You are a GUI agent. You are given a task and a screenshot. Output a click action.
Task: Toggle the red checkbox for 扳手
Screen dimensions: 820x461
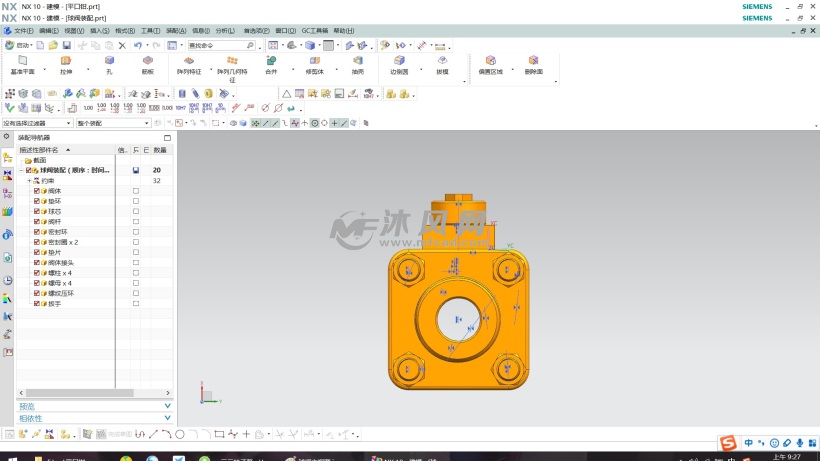click(37, 303)
